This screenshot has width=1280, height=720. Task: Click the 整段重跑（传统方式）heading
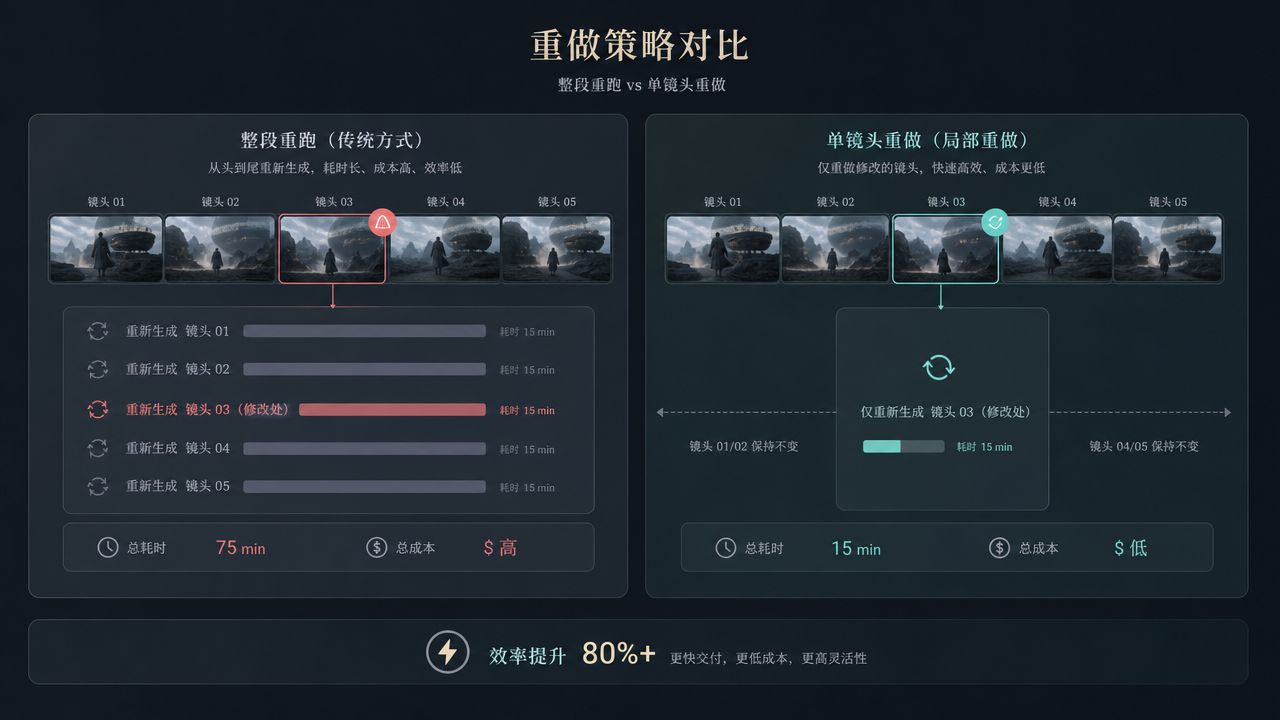[x=332, y=141]
